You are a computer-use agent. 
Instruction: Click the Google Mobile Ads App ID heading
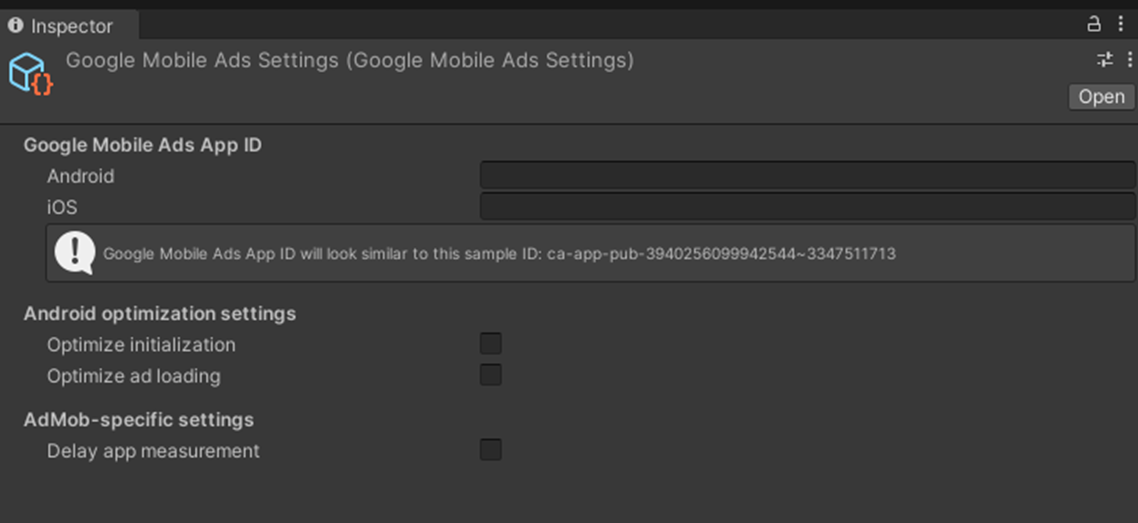[142, 145]
